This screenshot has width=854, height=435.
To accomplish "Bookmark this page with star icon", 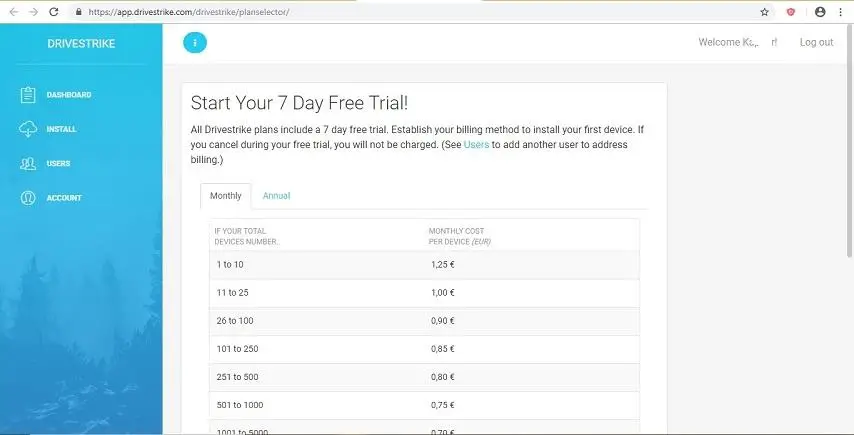I will (x=765, y=12).
